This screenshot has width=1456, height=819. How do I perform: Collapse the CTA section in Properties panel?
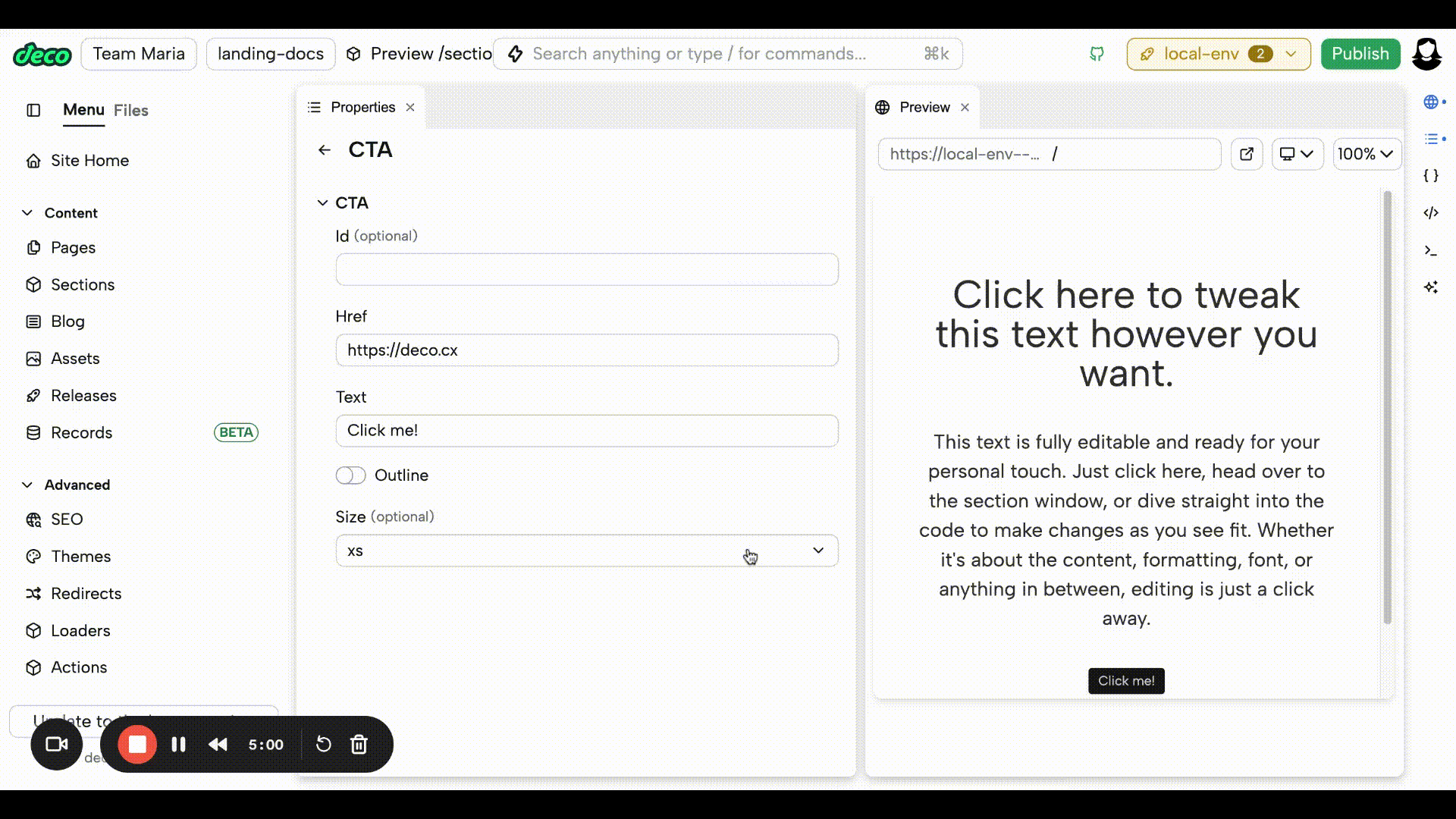[x=322, y=202]
